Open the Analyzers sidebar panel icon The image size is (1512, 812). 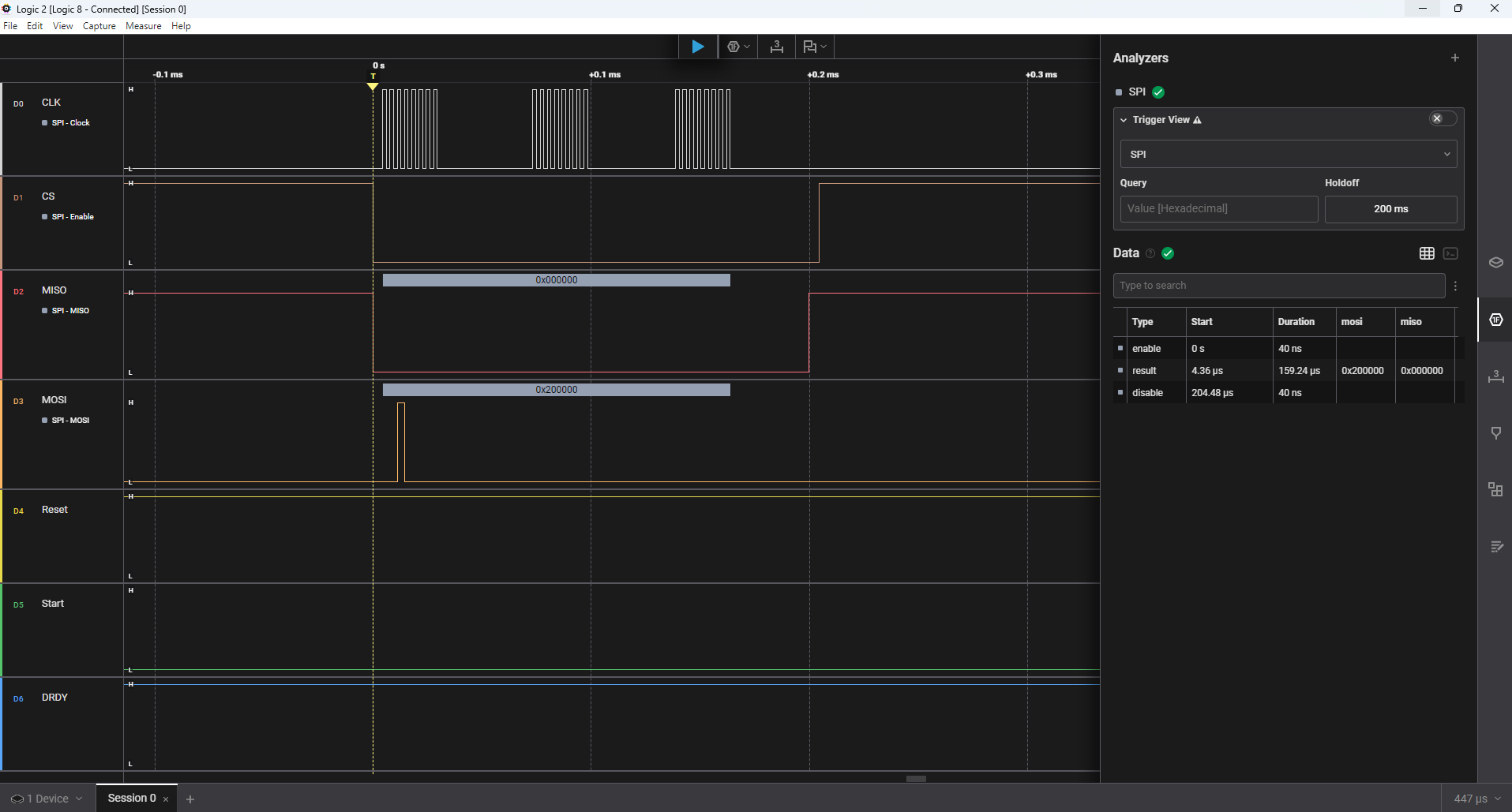coord(1495,320)
